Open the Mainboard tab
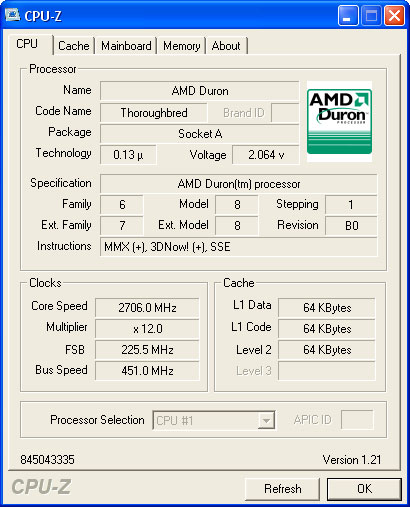Viewport: 410px width, 507px height. pos(126,46)
